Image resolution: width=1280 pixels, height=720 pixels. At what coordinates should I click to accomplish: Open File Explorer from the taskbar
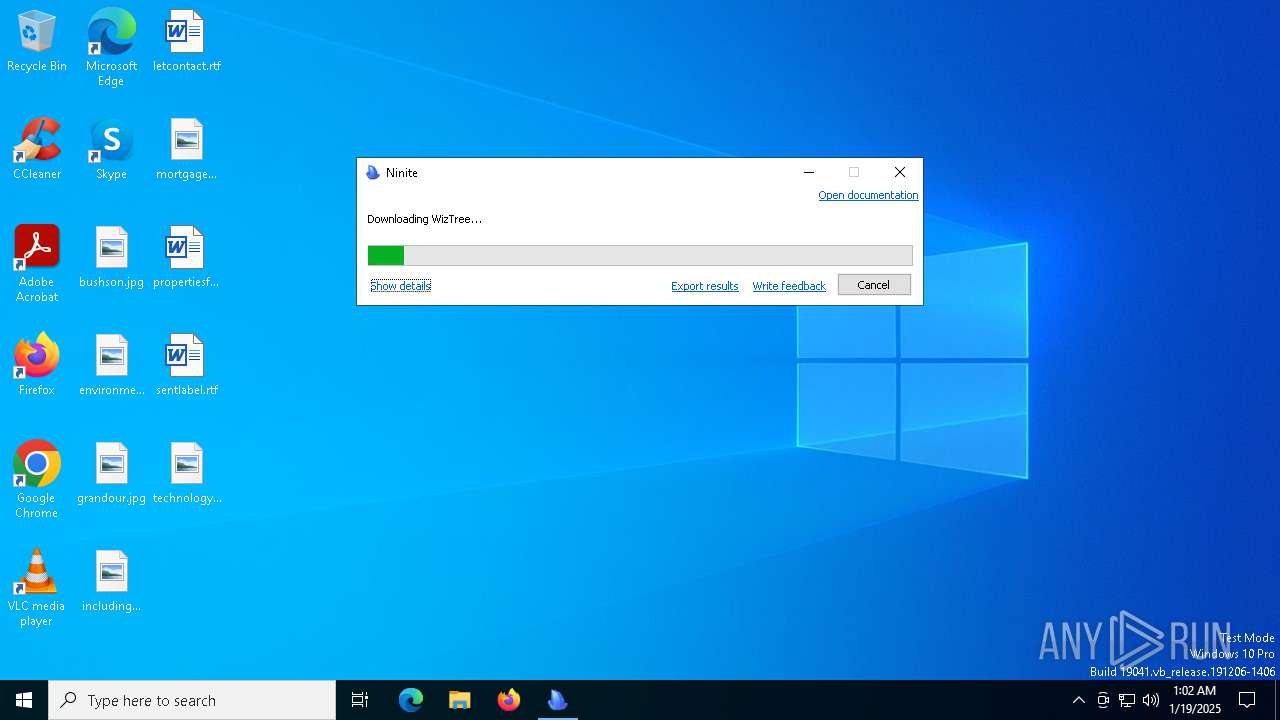460,700
